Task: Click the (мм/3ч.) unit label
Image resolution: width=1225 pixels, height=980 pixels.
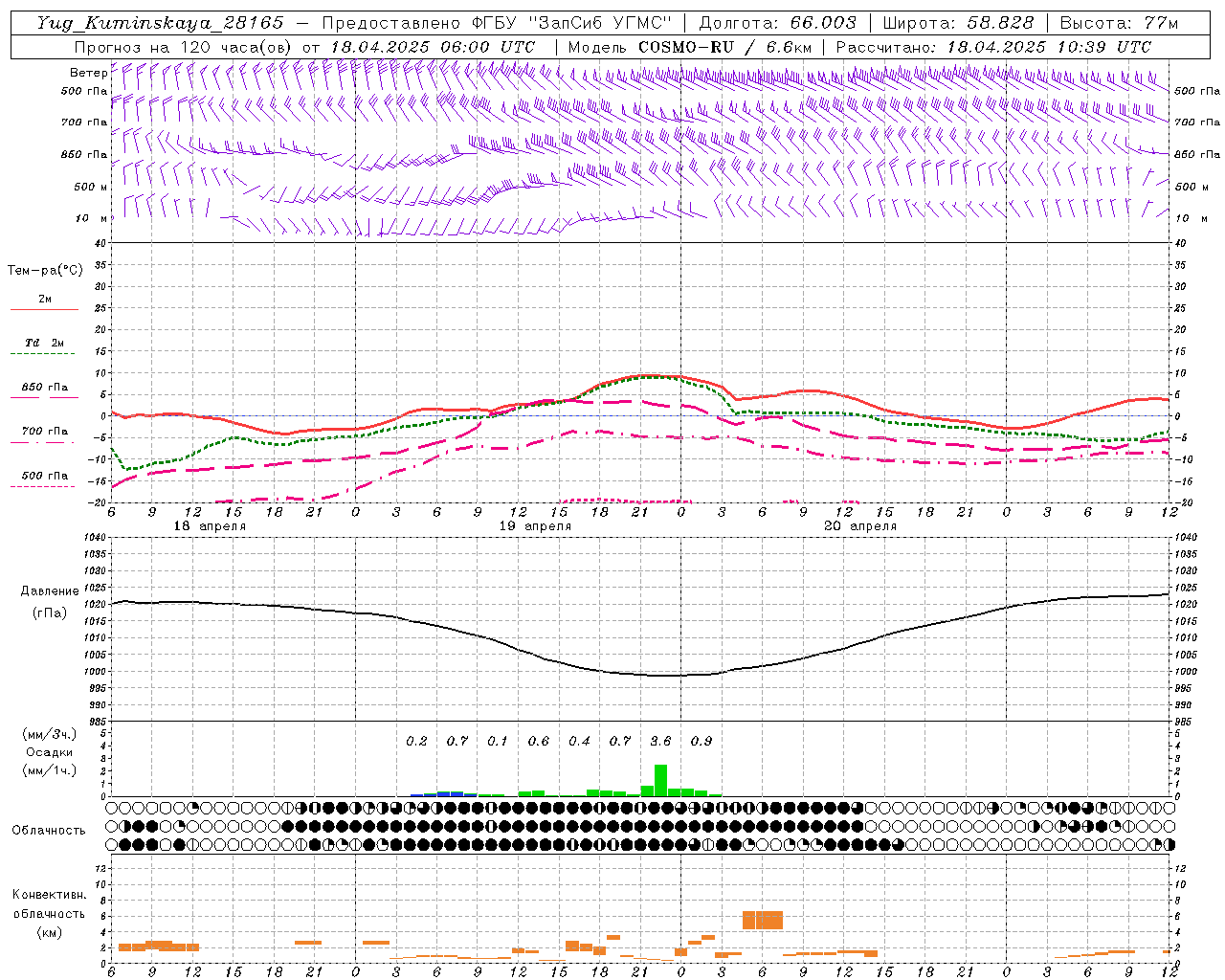Action: click(x=49, y=734)
